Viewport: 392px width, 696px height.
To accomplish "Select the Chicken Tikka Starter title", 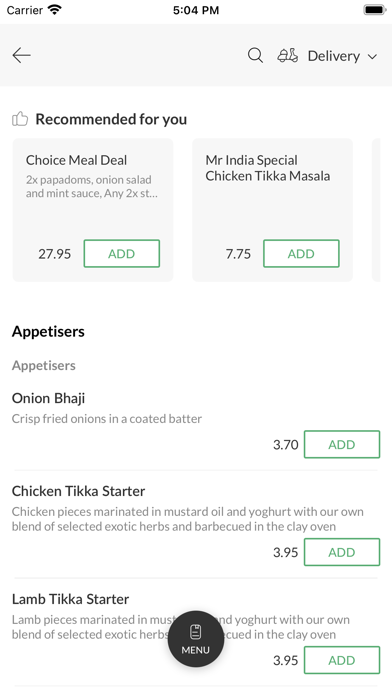I will pyautogui.click(x=78, y=491).
